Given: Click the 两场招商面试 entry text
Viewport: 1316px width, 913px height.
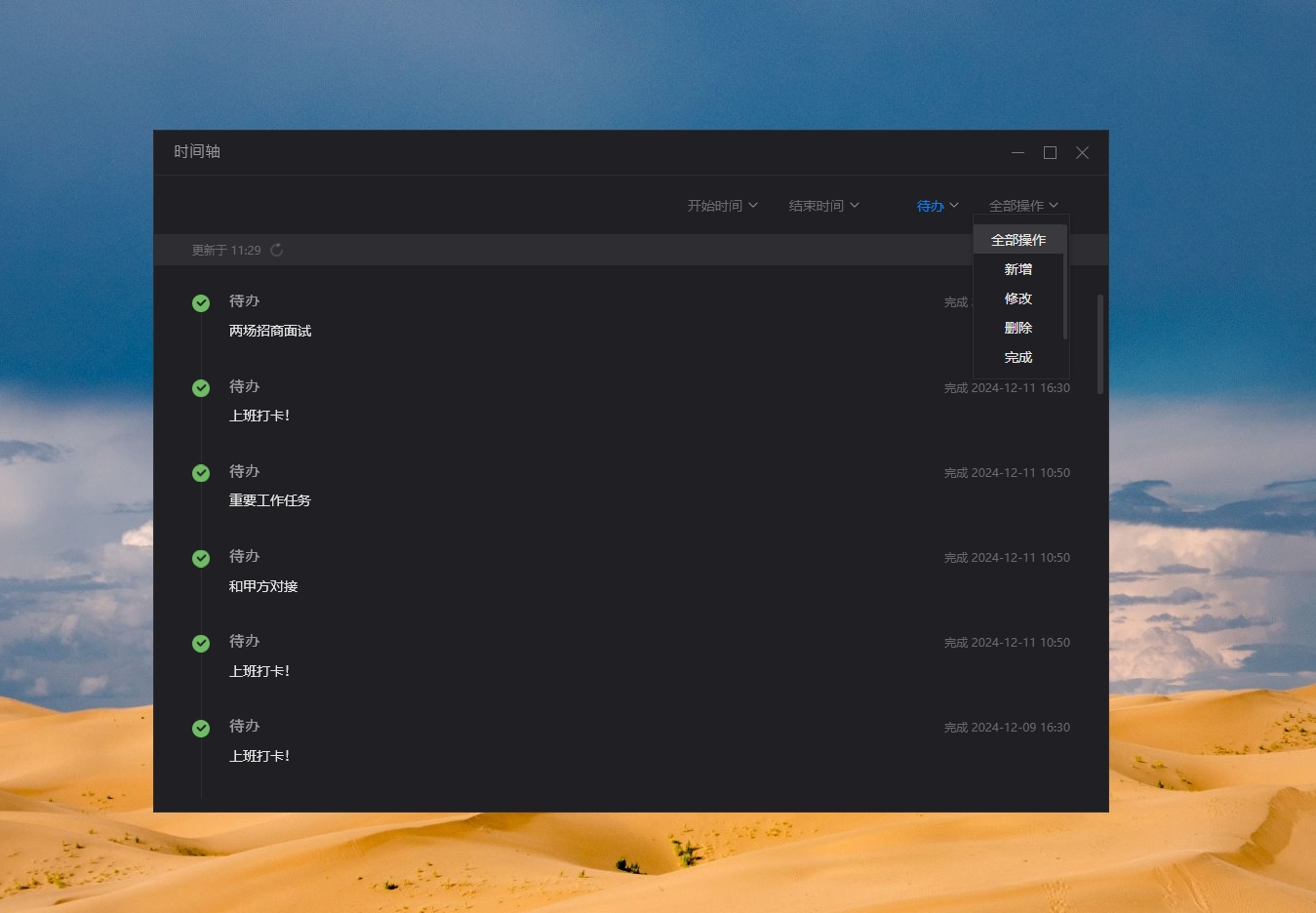Looking at the screenshot, I should [270, 331].
